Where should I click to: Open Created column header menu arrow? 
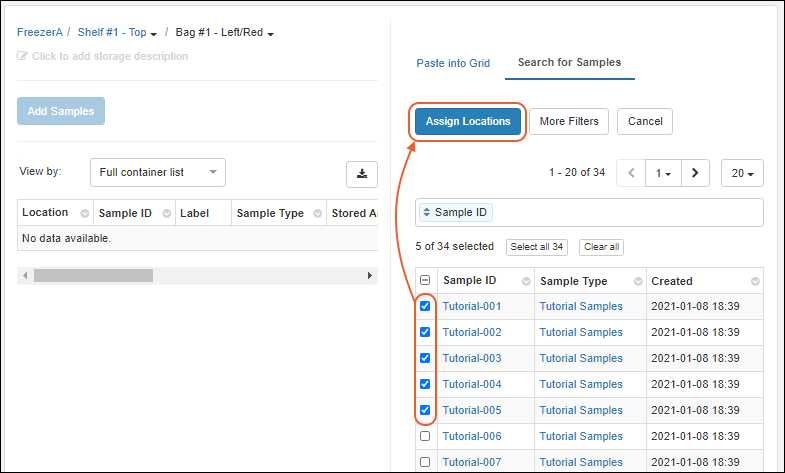click(755, 281)
